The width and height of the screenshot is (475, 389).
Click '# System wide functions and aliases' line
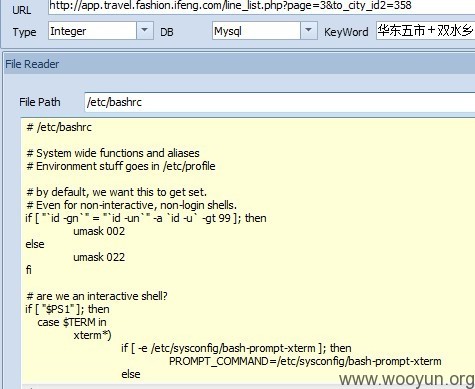click(113, 153)
